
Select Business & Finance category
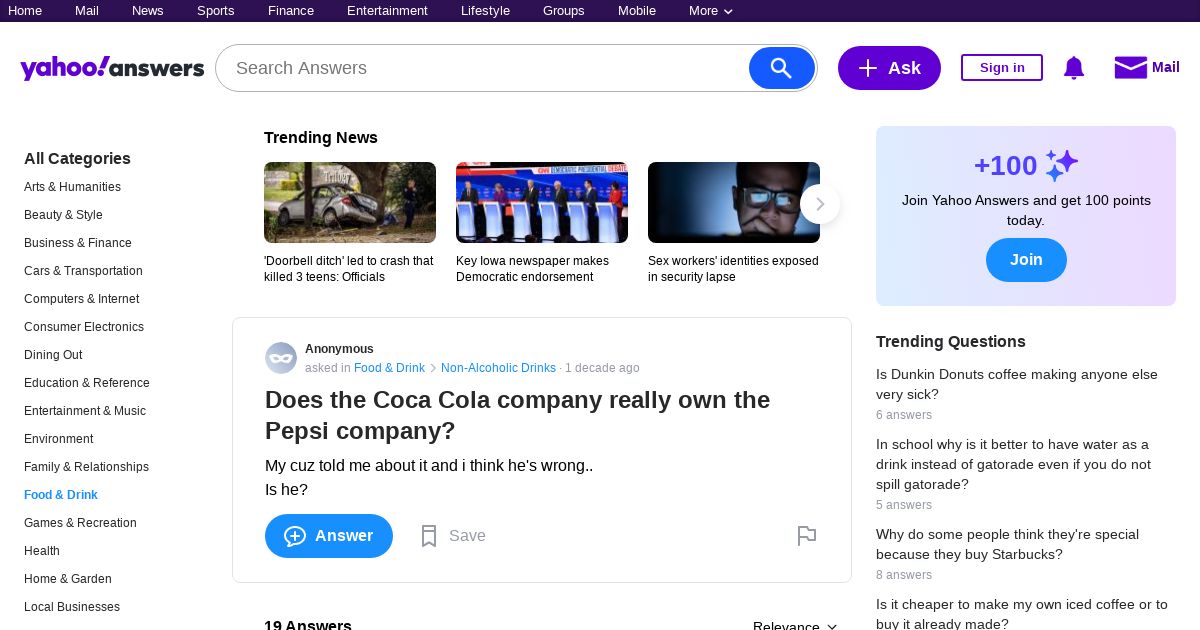(x=78, y=243)
